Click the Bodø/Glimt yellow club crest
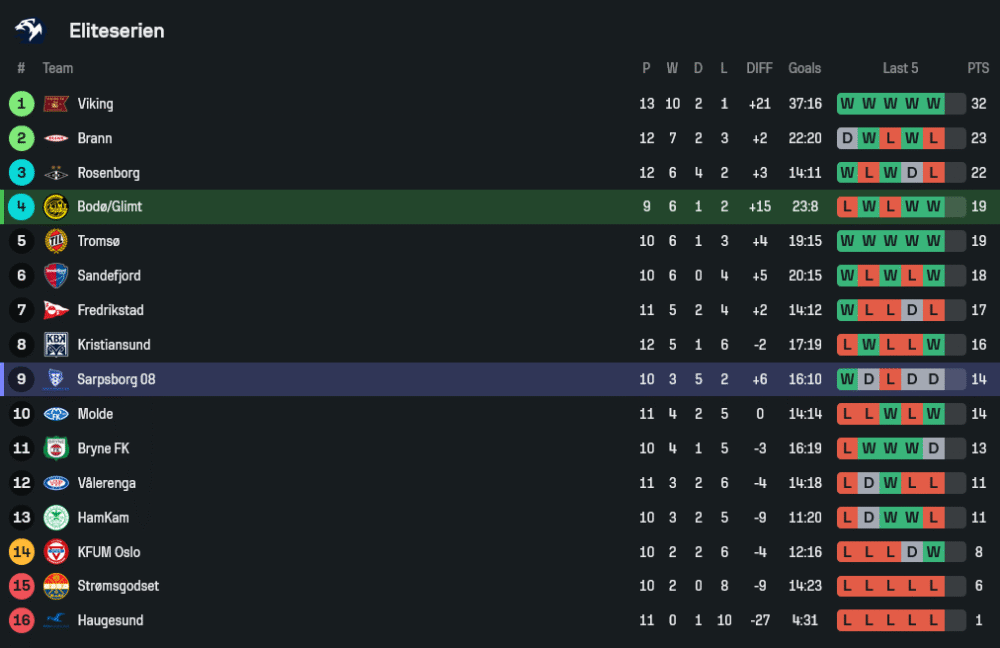The height and width of the screenshot is (648, 1000). click(x=56, y=207)
